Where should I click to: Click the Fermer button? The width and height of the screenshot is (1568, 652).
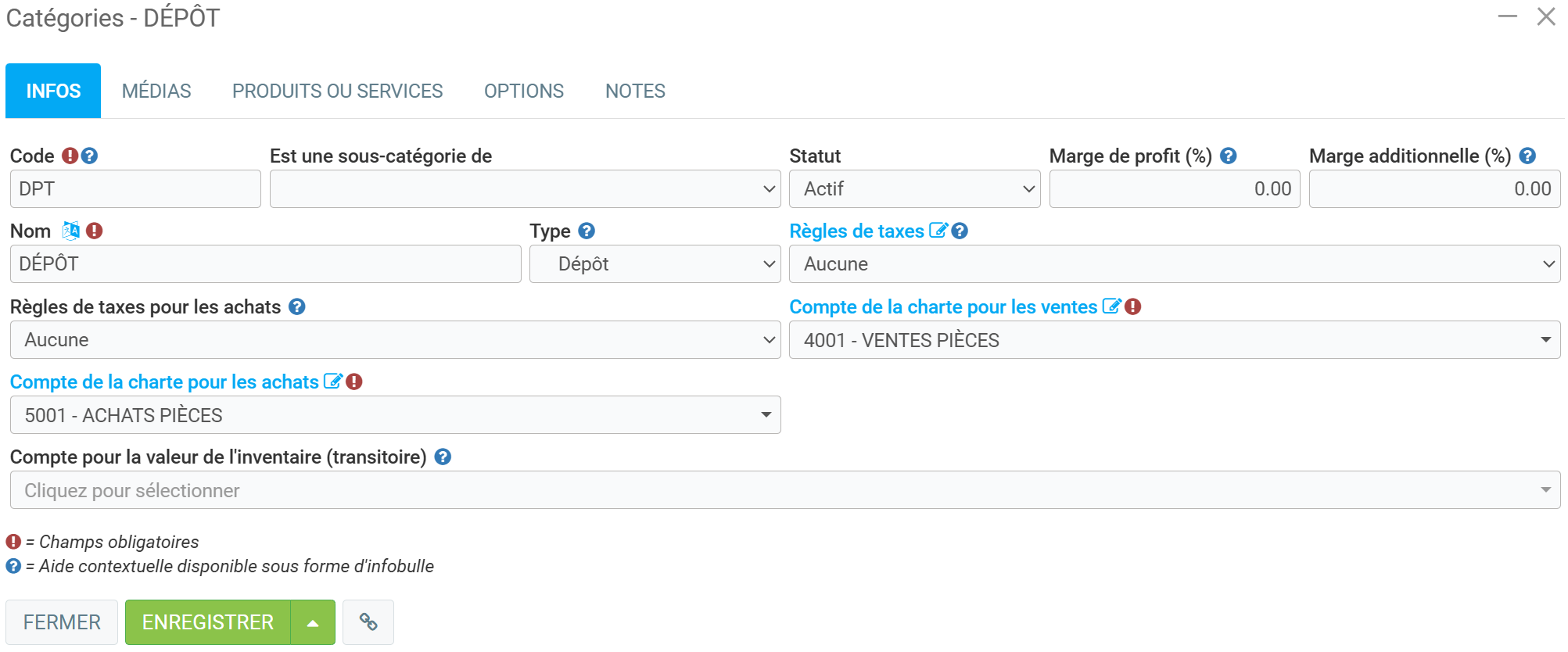(x=62, y=622)
